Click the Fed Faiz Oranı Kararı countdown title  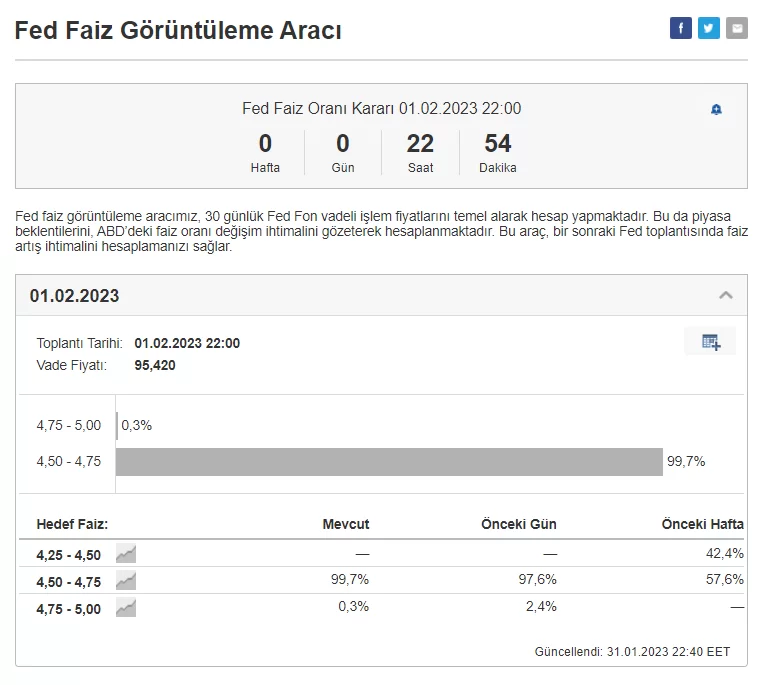click(381, 108)
